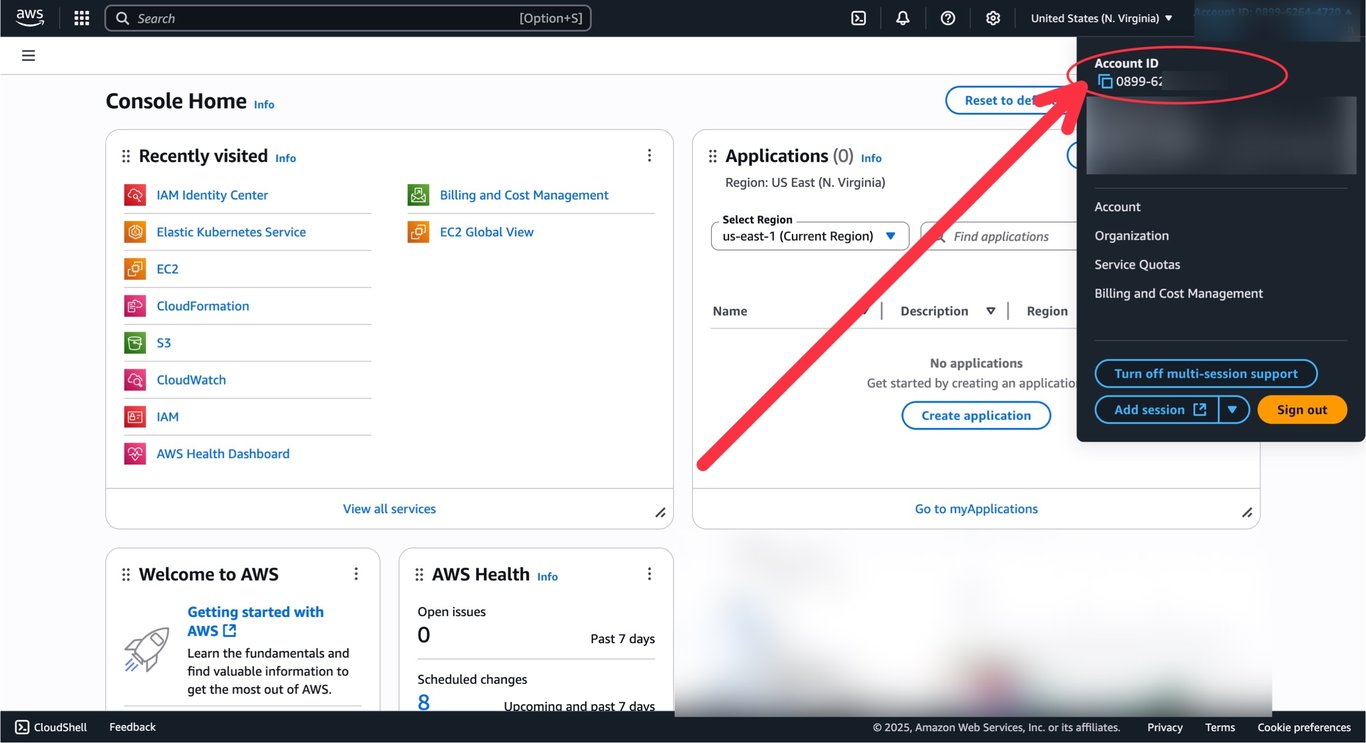
Task: Select Organization in the account menu
Action: (1132, 236)
